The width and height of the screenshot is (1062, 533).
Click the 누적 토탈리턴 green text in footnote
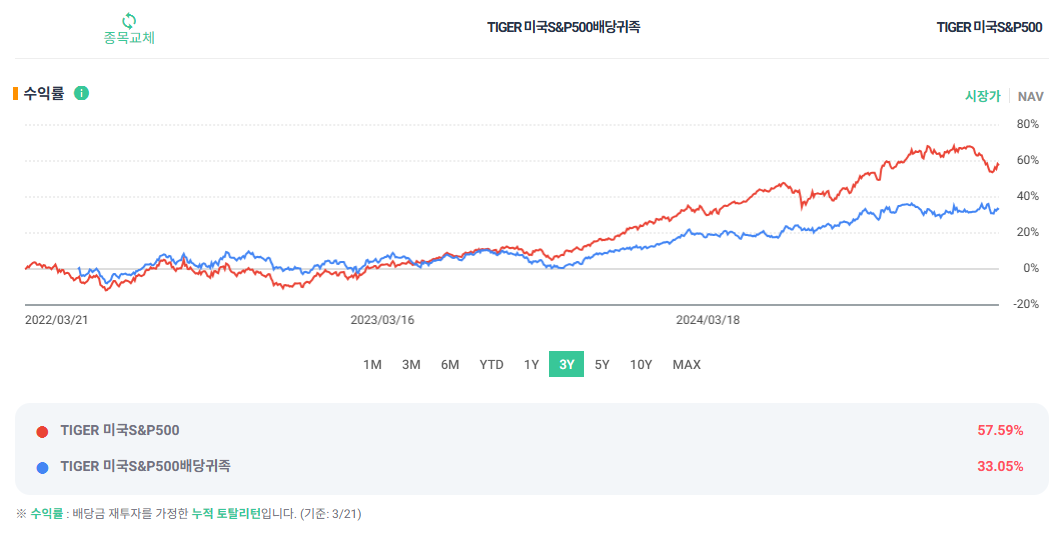[x=226, y=514]
